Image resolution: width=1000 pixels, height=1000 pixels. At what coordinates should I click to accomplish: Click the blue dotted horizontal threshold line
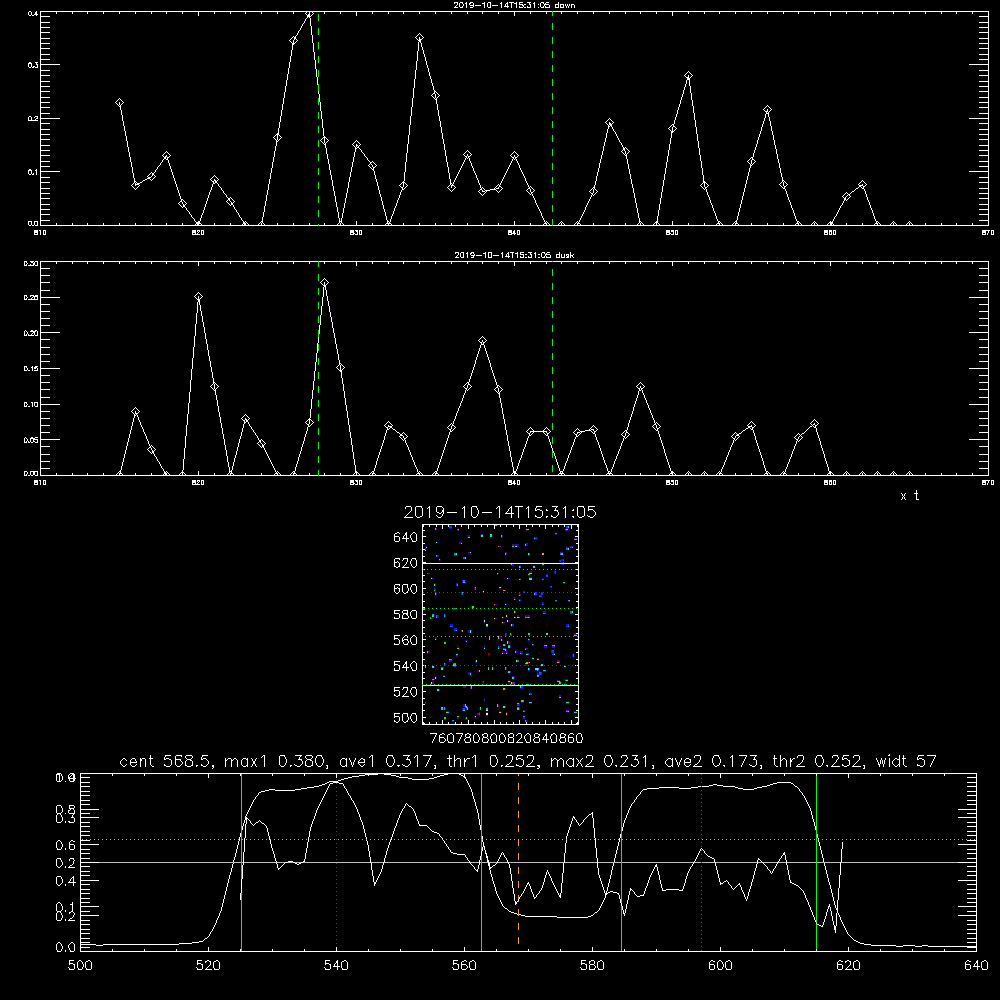(x=528, y=839)
